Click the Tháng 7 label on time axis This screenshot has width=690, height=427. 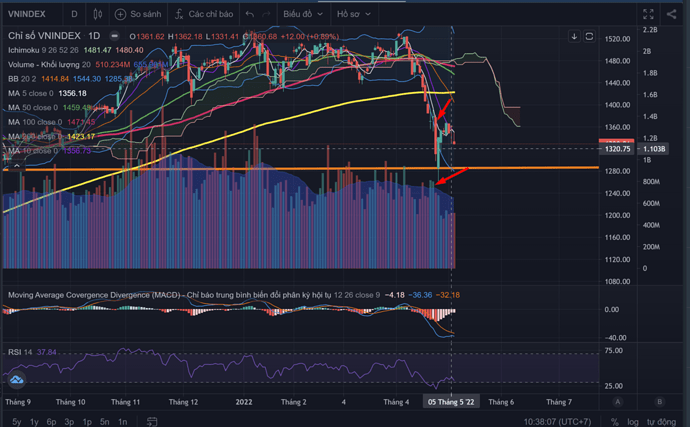pyautogui.click(x=559, y=402)
